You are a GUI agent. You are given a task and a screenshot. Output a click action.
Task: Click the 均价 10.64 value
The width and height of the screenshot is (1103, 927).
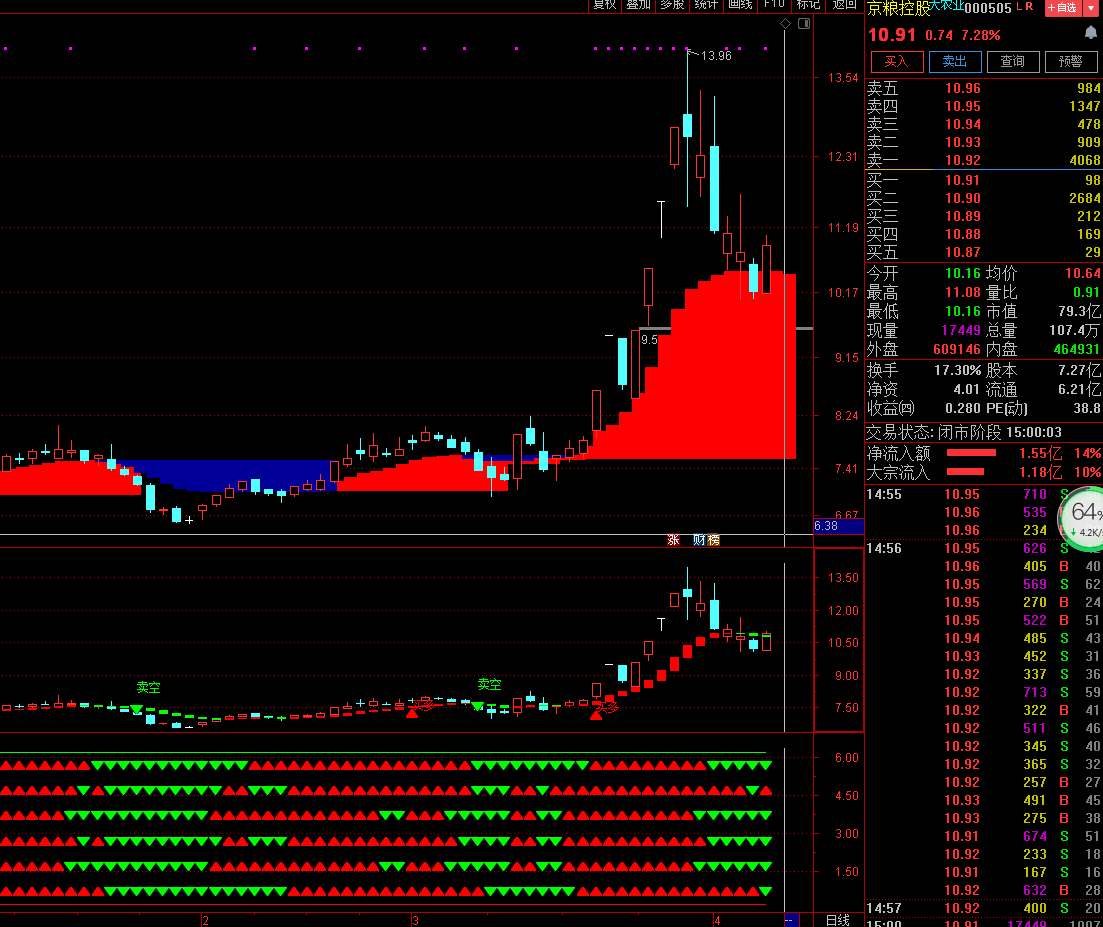click(1083, 273)
